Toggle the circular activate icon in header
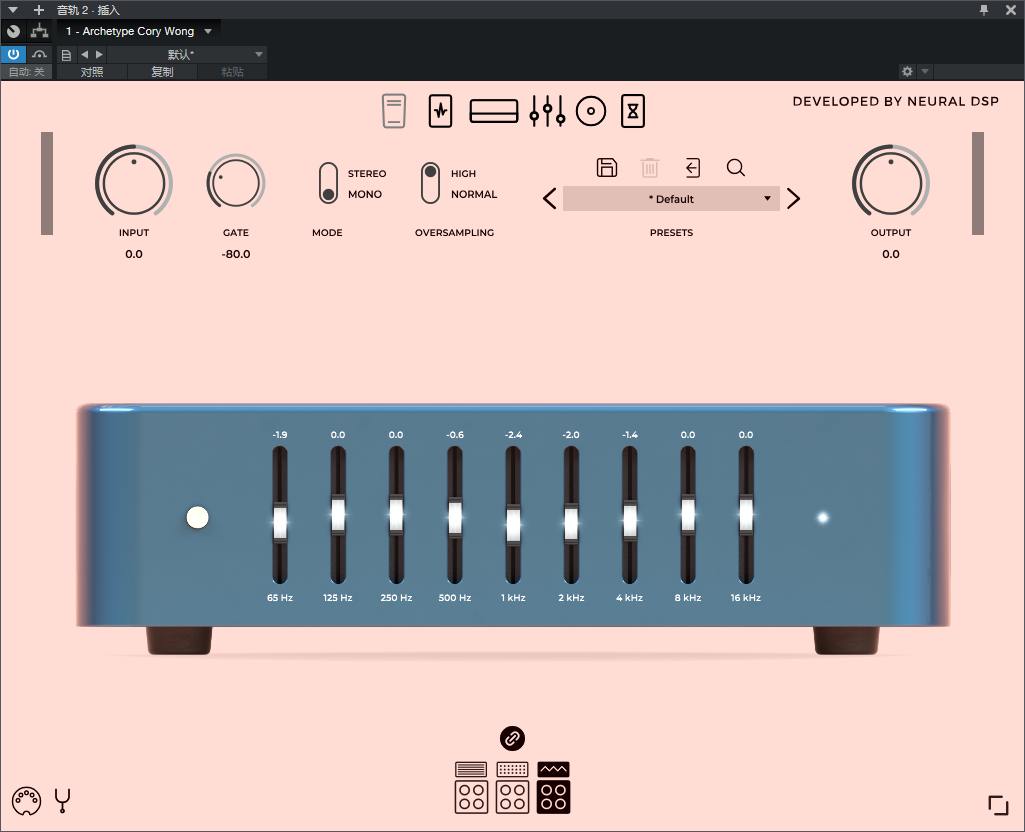The width and height of the screenshot is (1025, 832). pos(13,31)
